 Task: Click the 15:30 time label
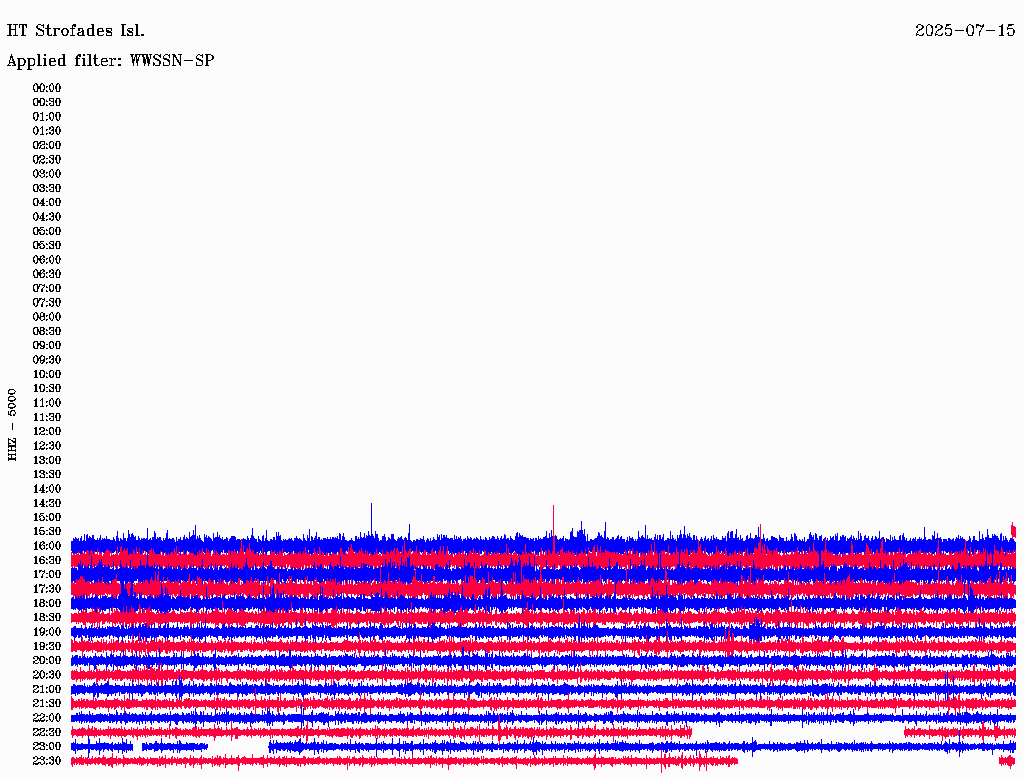(47, 532)
